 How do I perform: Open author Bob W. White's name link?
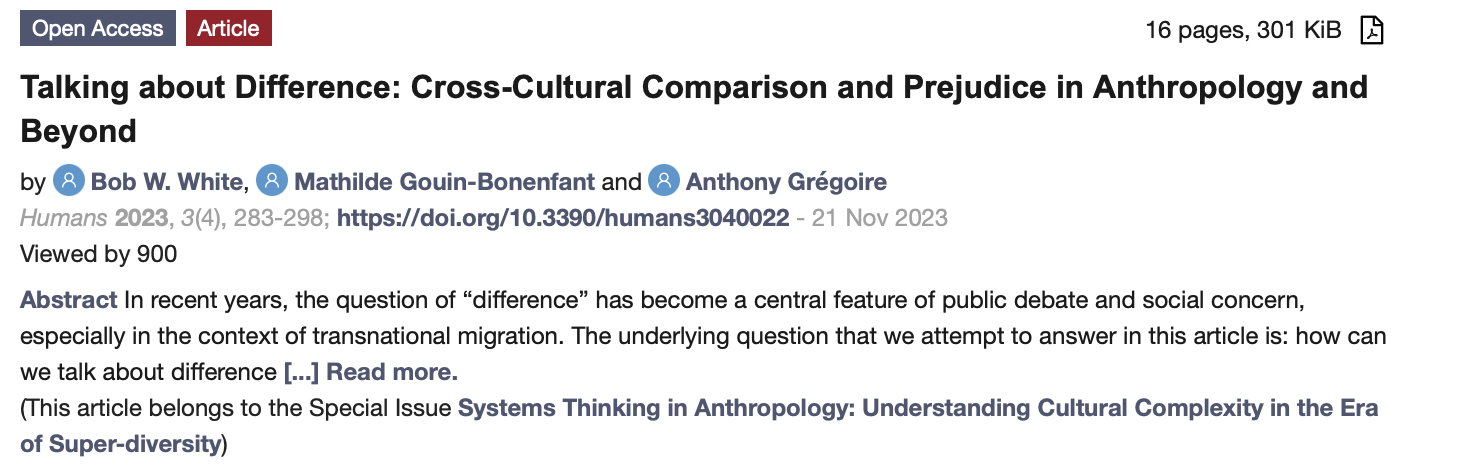point(167,182)
